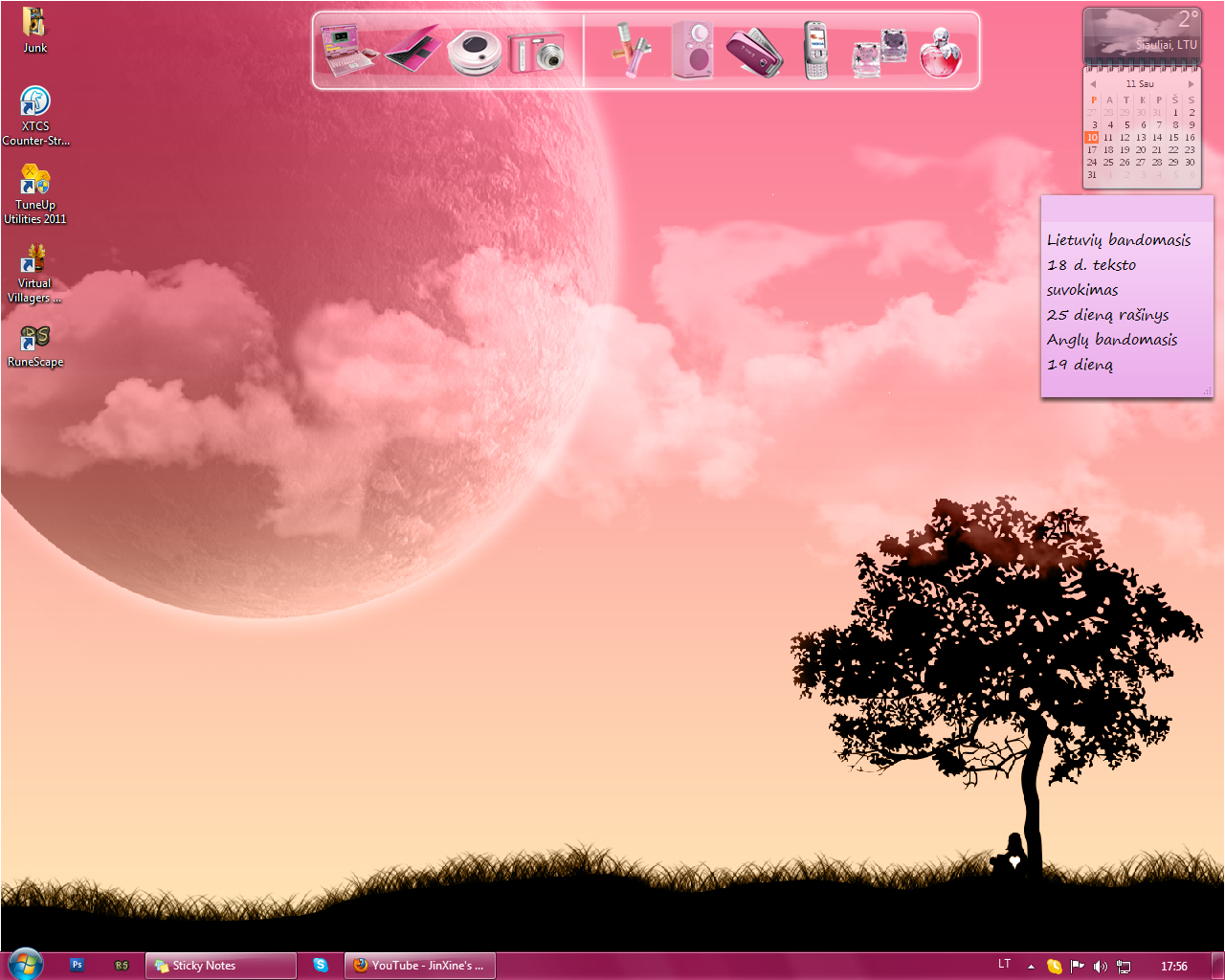Click the Nokia slider phone dock icon
This screenshot has height=980, width=1225.
coord(815,51)
